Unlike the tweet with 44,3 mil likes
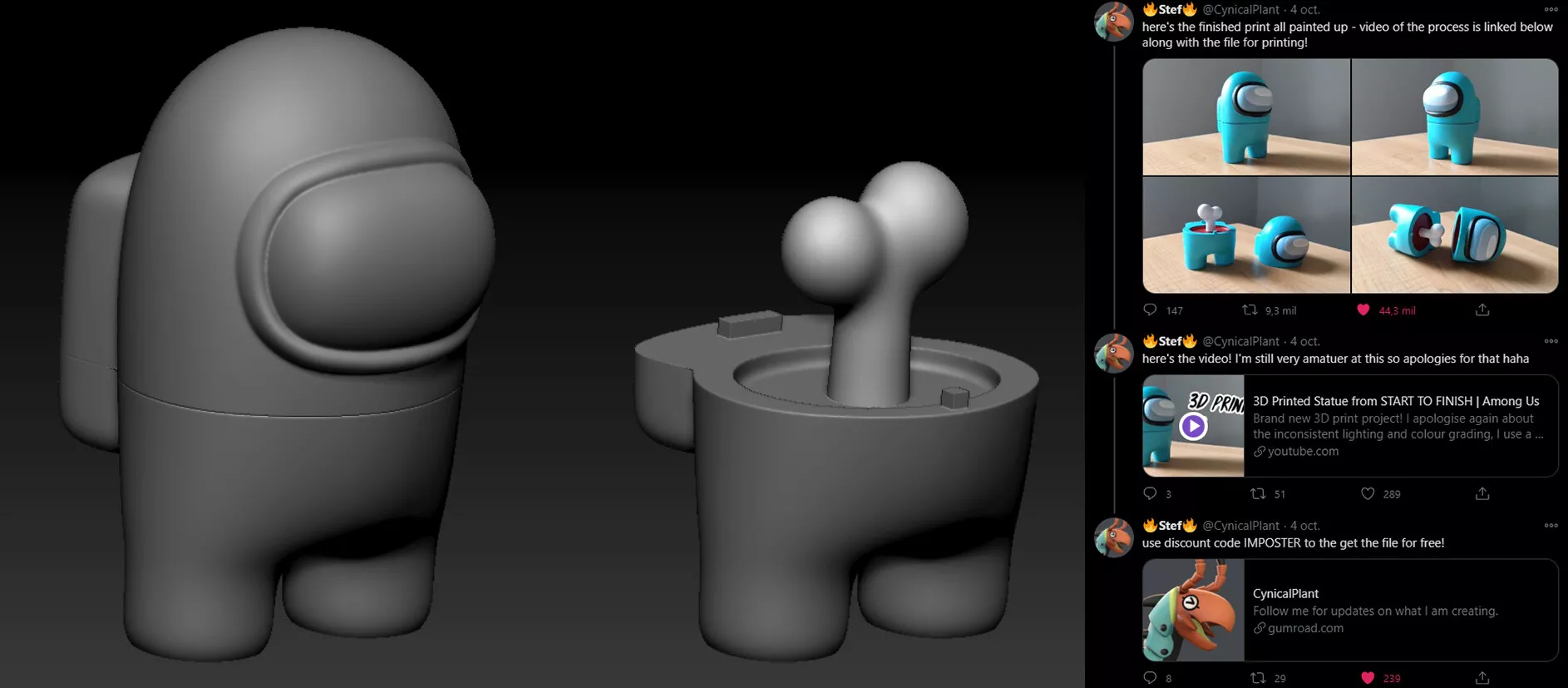This screenshot has width=1568, height=688. point(1363,310)
